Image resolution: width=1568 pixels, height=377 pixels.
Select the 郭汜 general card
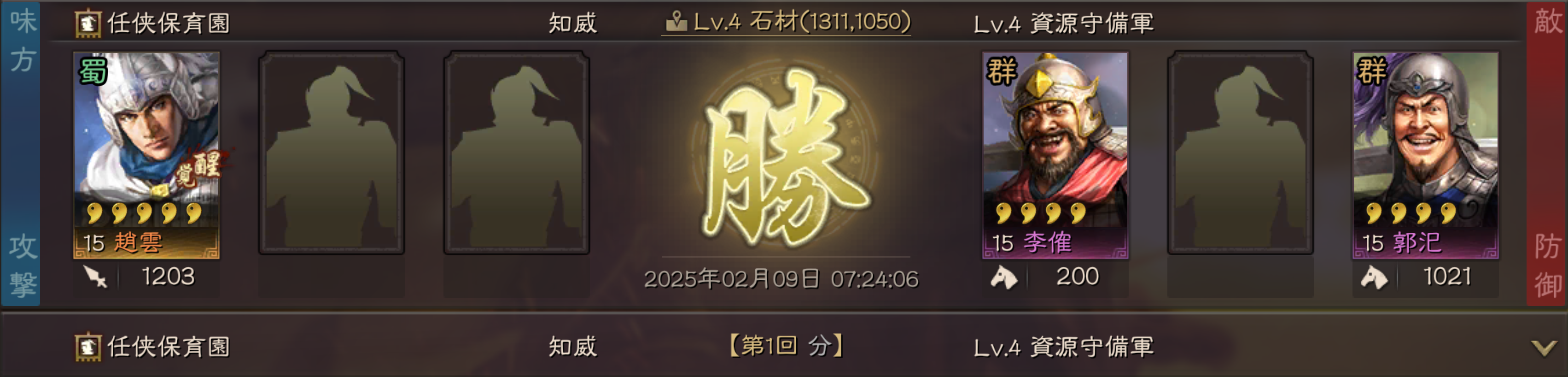(x=1426, y=155)
